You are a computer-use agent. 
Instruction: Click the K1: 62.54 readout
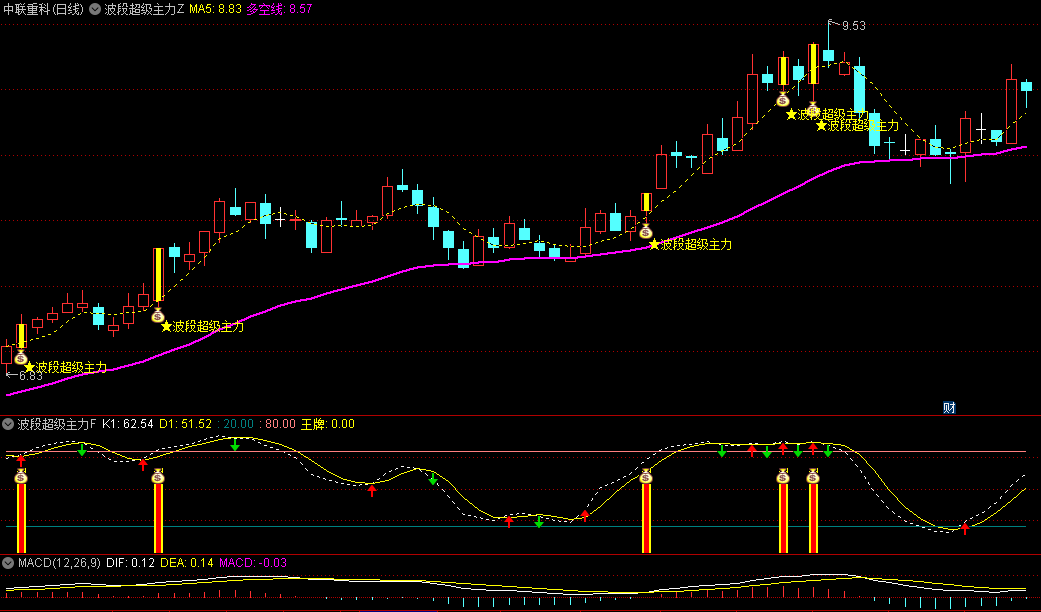coord(127,423)
